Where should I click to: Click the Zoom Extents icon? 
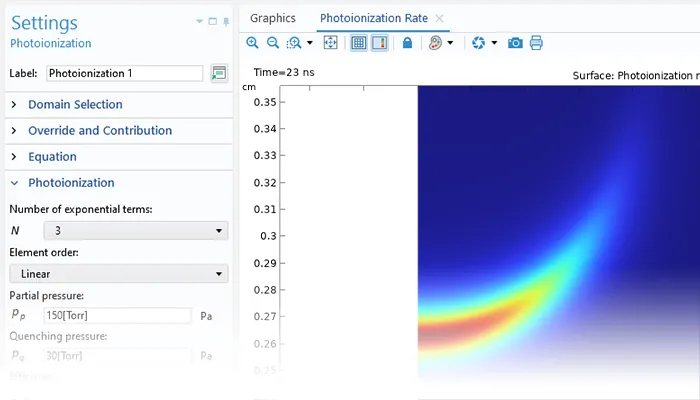click(331, 43)
